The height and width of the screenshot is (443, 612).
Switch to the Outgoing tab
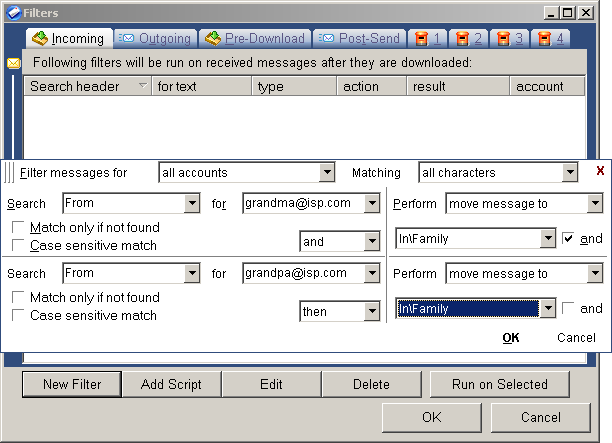click(155, 39)
